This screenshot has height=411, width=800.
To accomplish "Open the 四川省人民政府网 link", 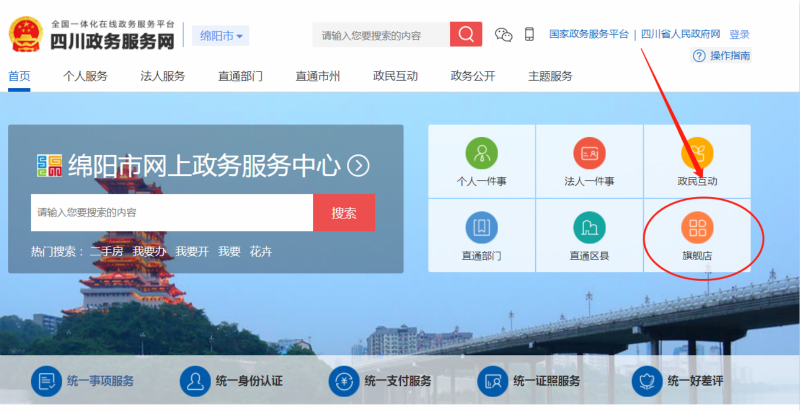I will (x=681, y=34).
